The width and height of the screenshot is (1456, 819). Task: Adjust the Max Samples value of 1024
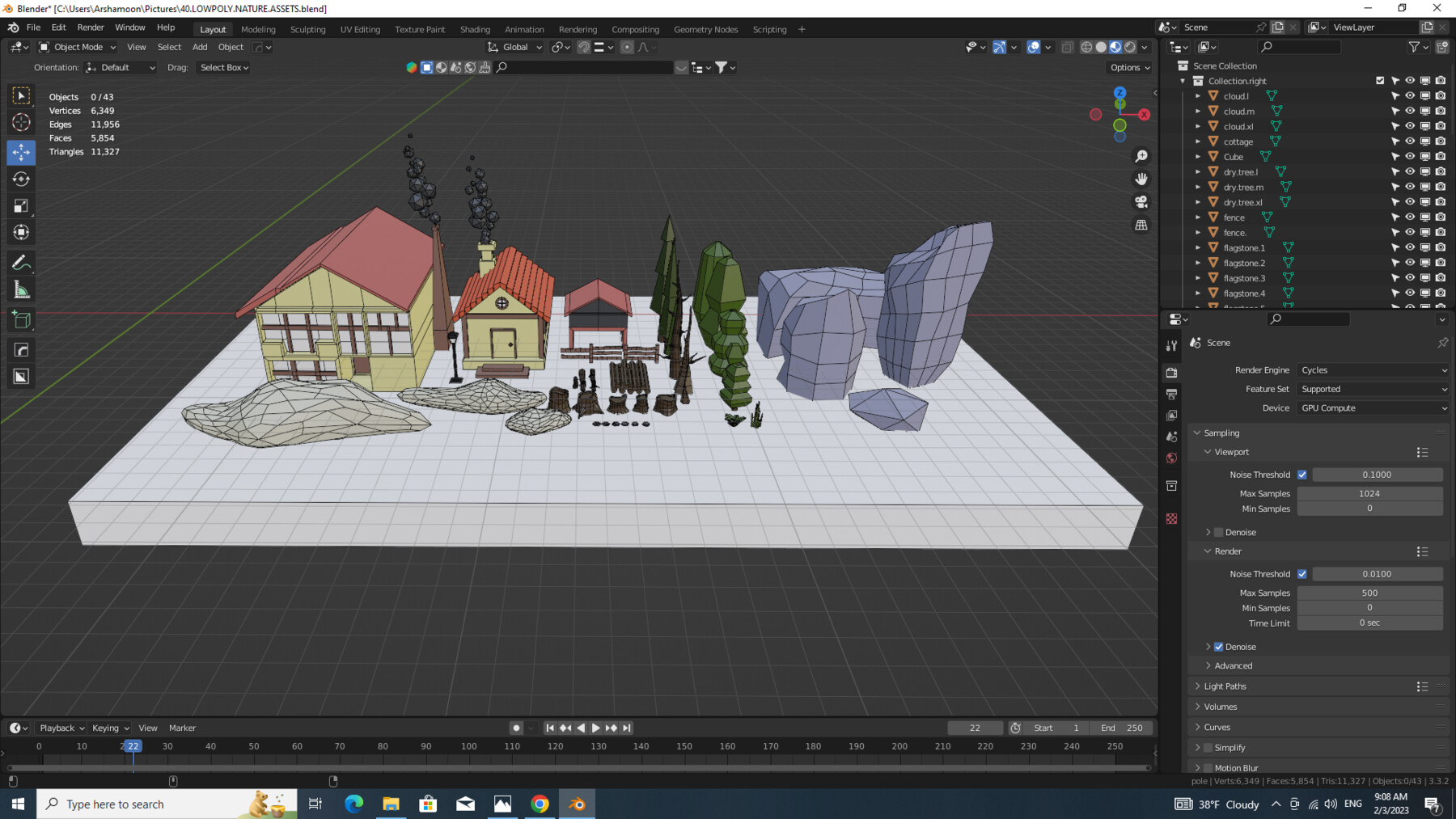[x=1369, y=493]
